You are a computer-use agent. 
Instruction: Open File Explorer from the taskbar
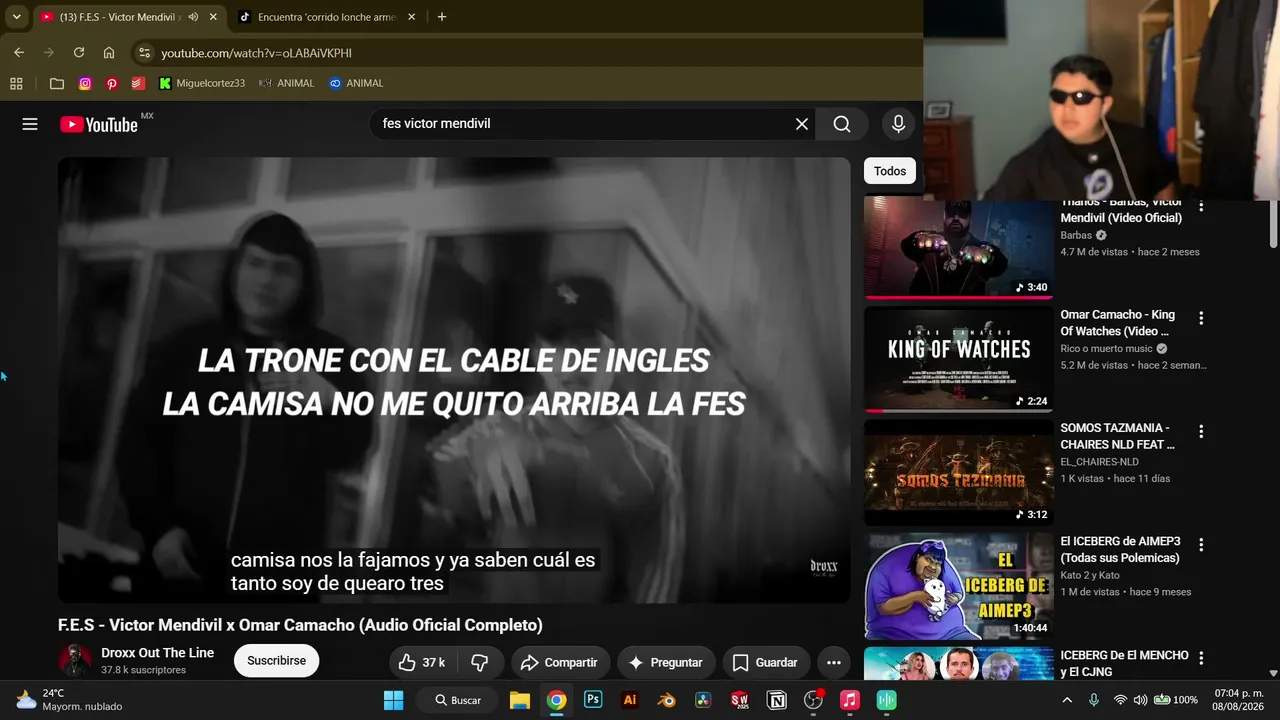pyautogui.click(x=520, y=700)
